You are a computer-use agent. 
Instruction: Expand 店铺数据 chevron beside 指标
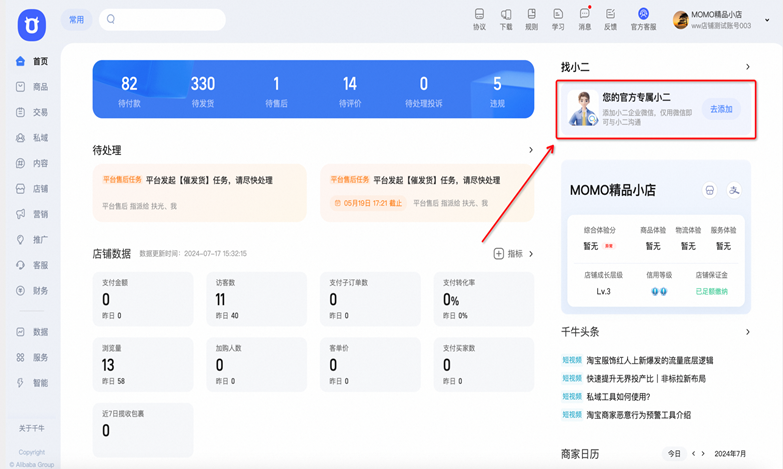click(x=531, y=254)
